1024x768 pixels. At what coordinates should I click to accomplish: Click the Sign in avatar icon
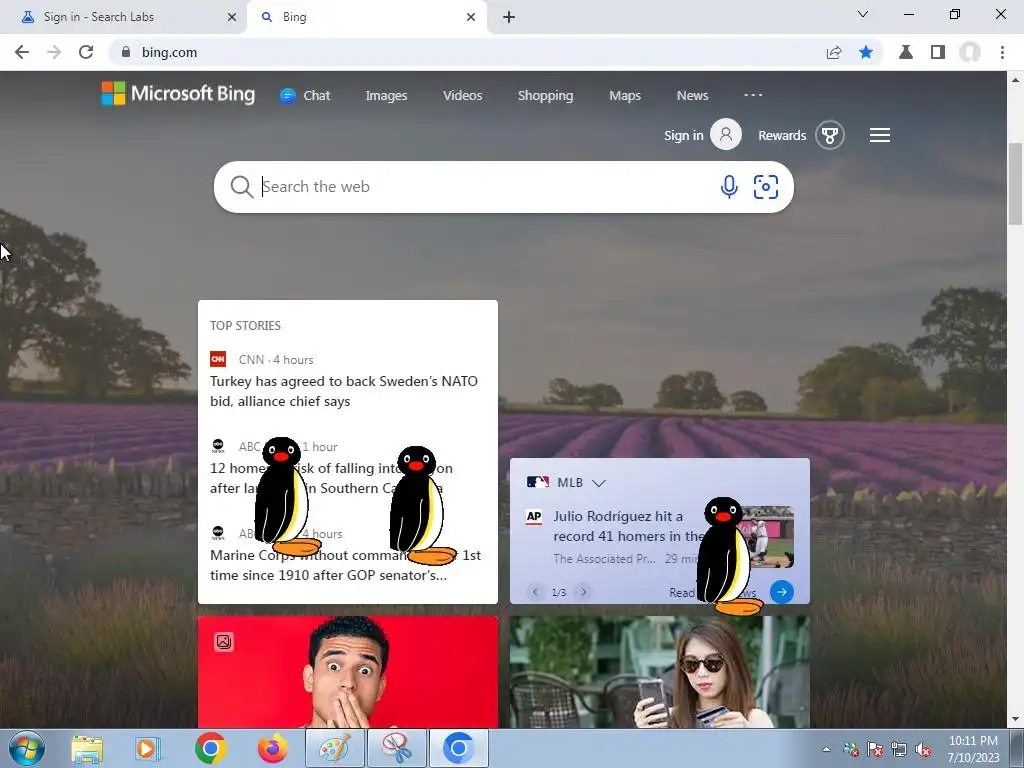(726, 135)
